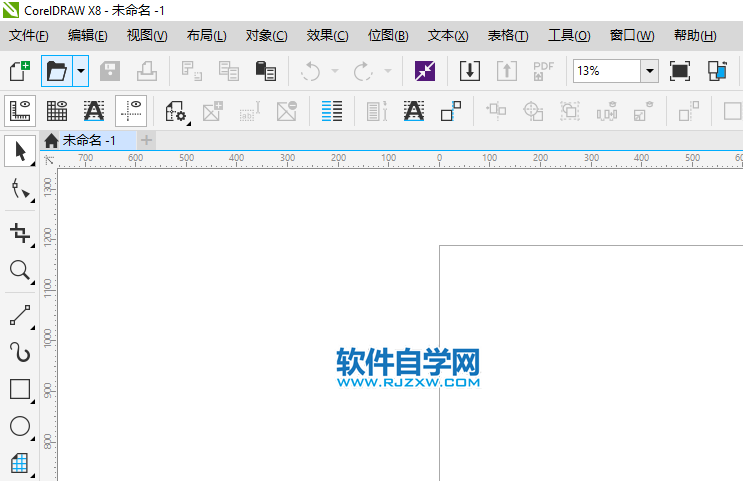
Task: Click the Publish to PDF icon
Action: (543, 71)
